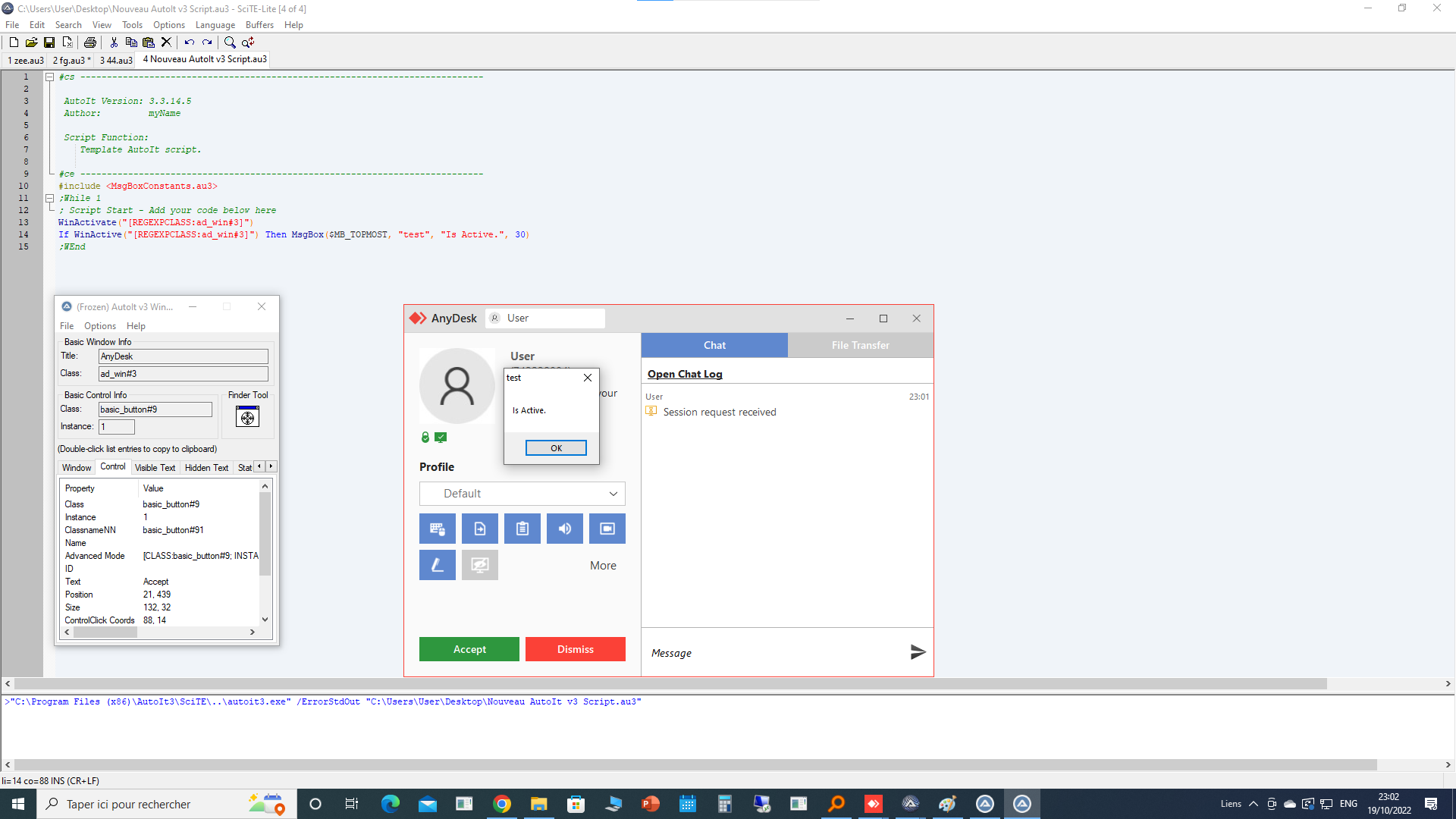This screenshot has width=1456, height=819.
Task: Open Replace with the magnifier-arrows icon
Action: coord(248,42)
